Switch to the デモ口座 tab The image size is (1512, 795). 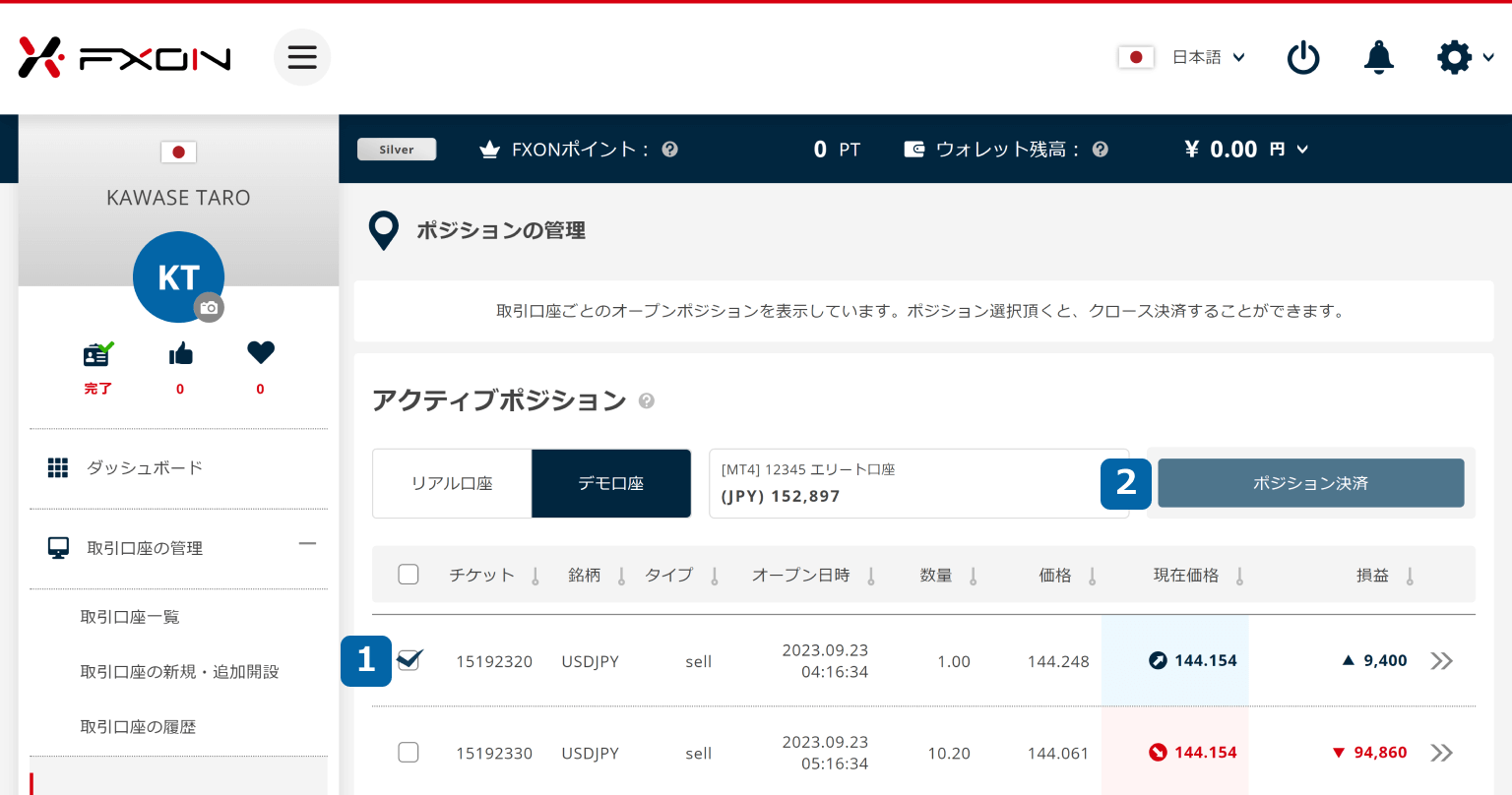pyautogui.click(x=611, y=483)
